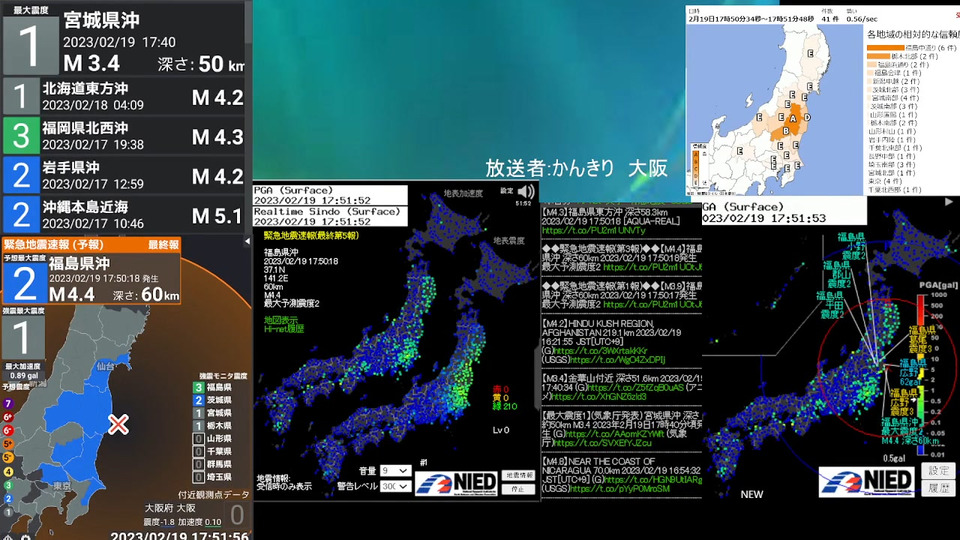Select the 沖縄本島近海 M5.1 earthquake entry
This screenshot has width=960, height=540.
click(x=124, y=215)
